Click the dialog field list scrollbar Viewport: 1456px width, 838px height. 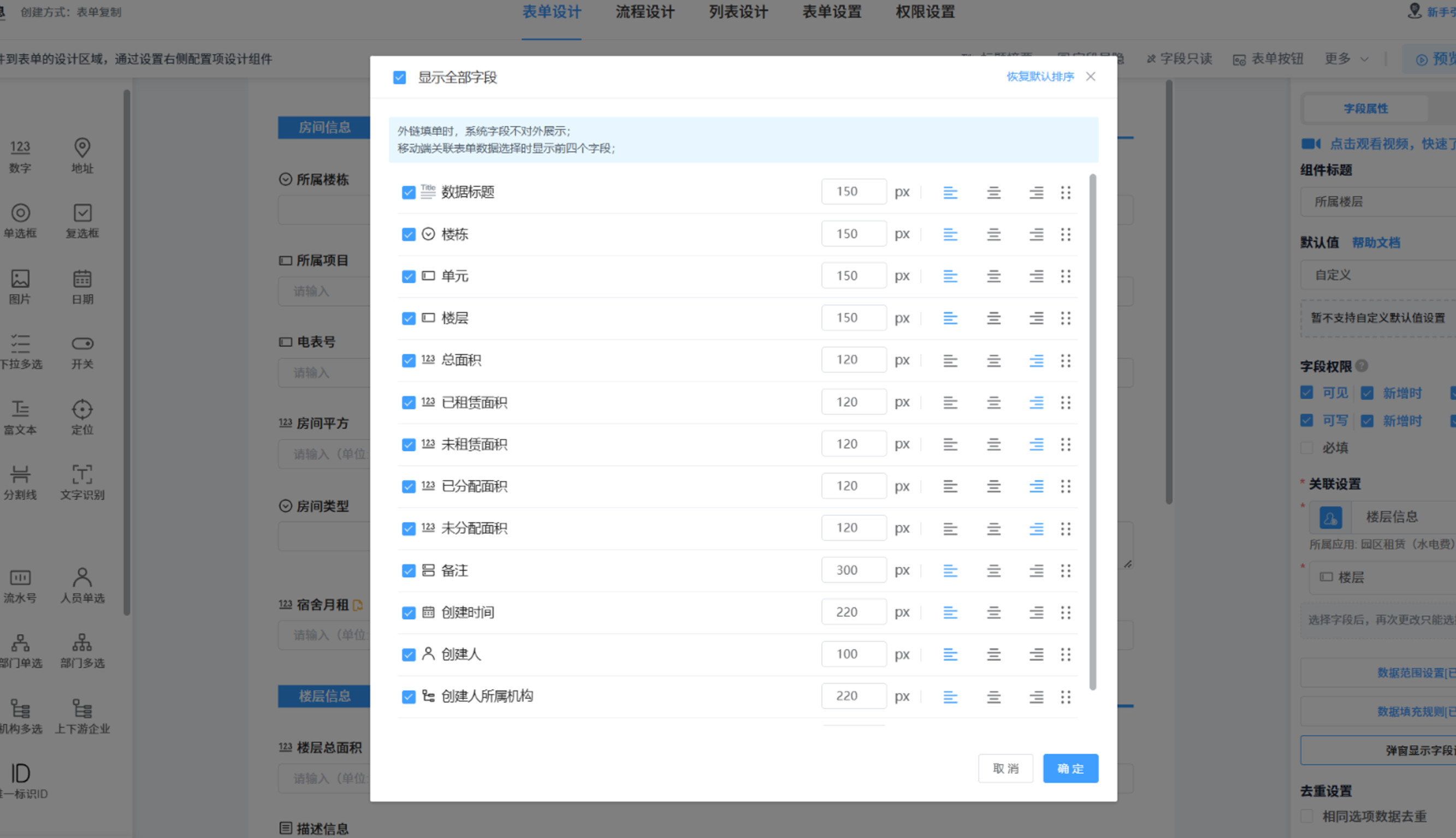(x=1092, y=432)
